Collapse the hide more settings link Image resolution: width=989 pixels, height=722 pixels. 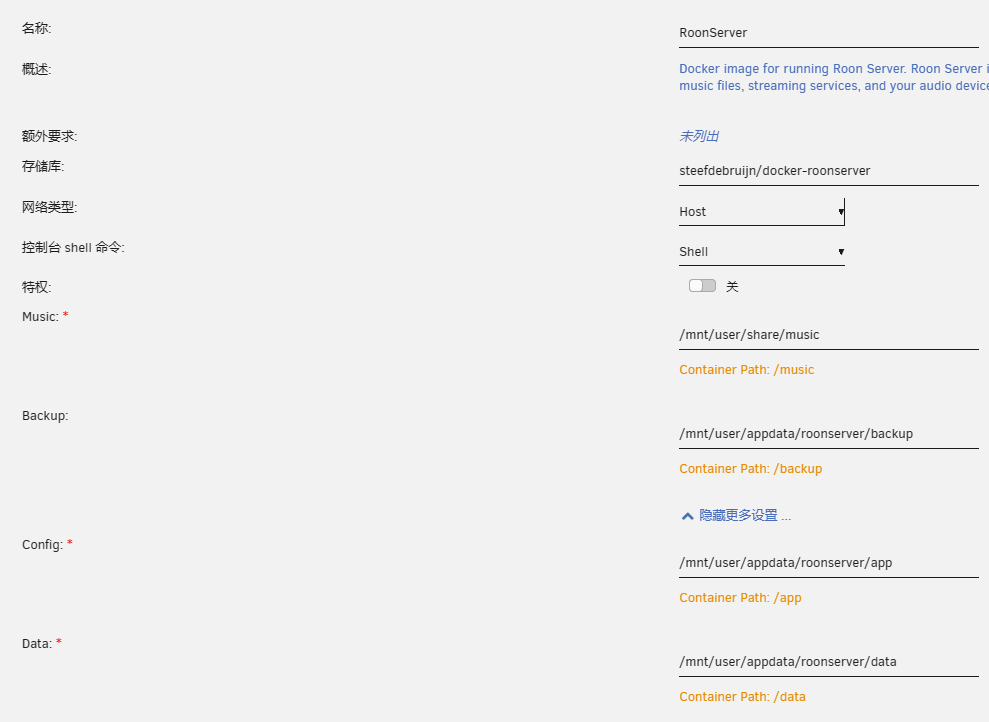744,516
